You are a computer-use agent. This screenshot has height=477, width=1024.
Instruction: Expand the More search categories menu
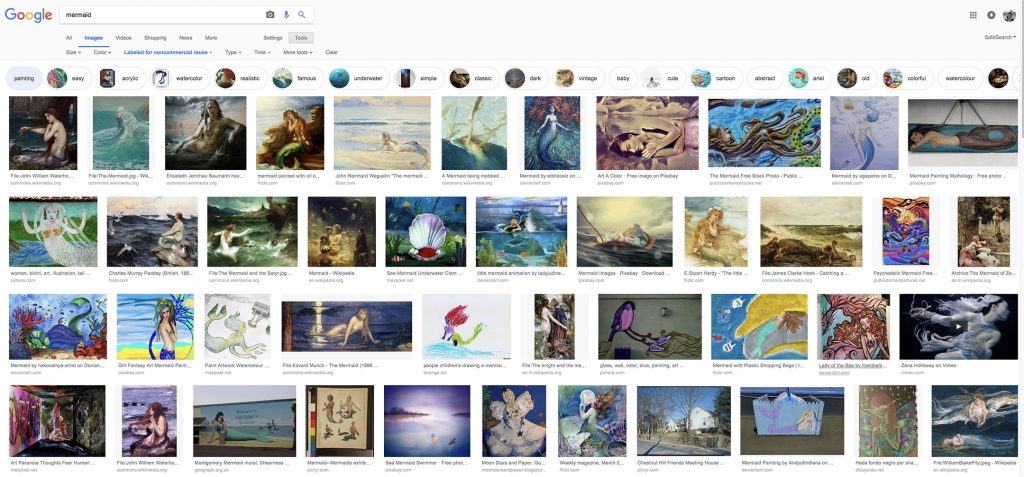point(211,38)
